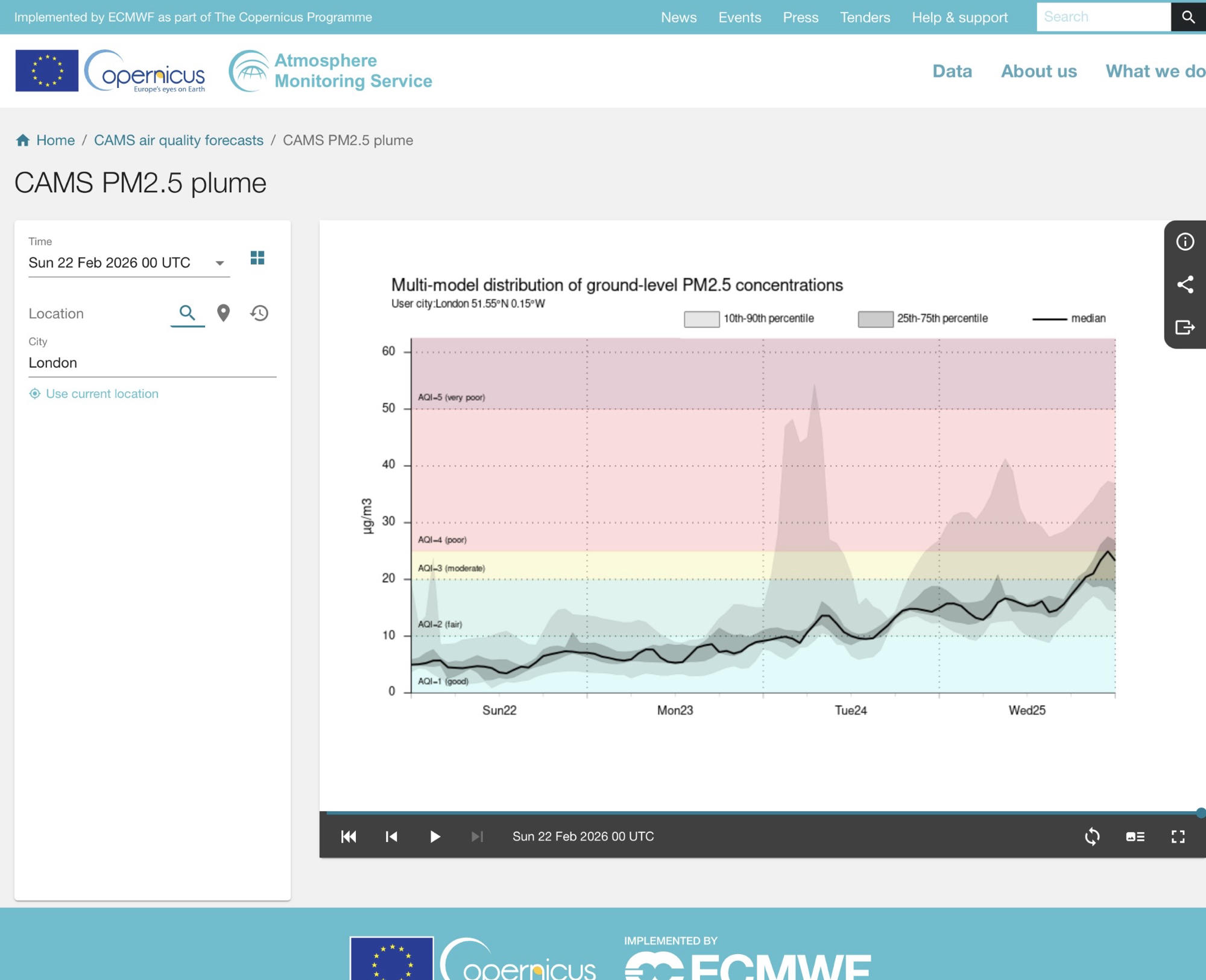Screen dimensions: 1206x980
Task: Open the Data menu
Action: click(x=952, y=71)
